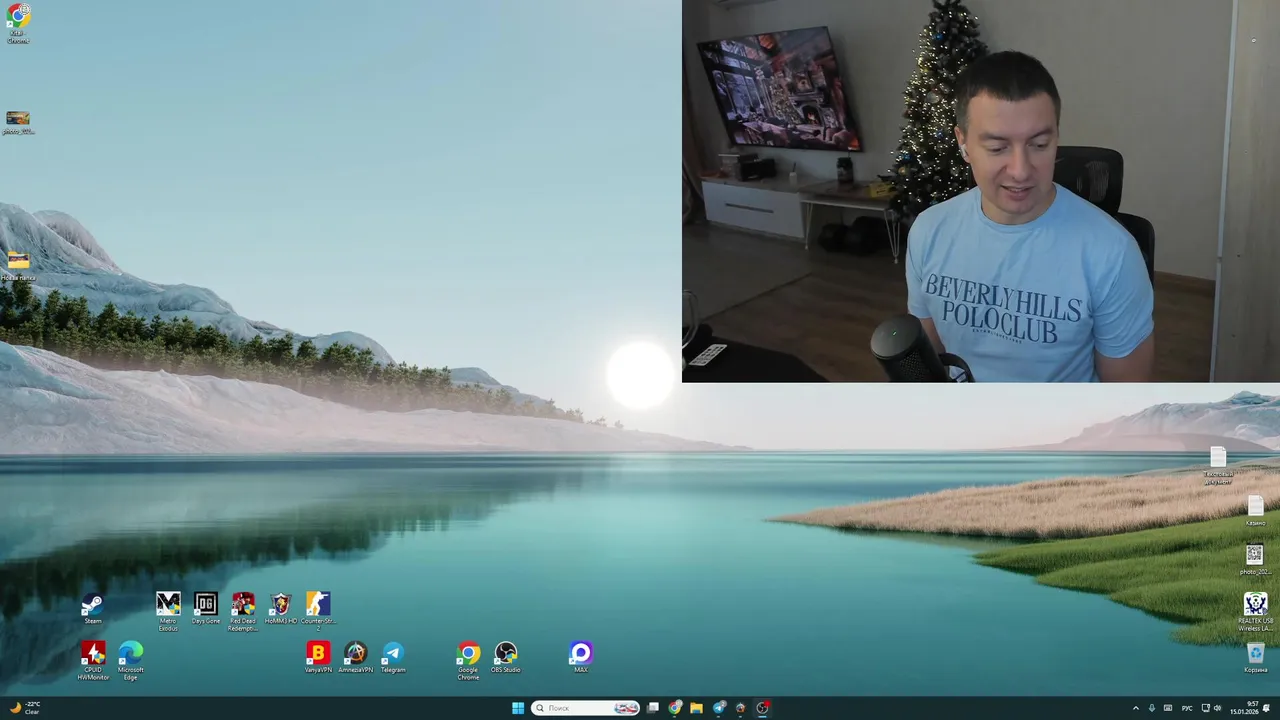Open the volume tray control
1280x720 pixels.
click(x=1219, y=708)
